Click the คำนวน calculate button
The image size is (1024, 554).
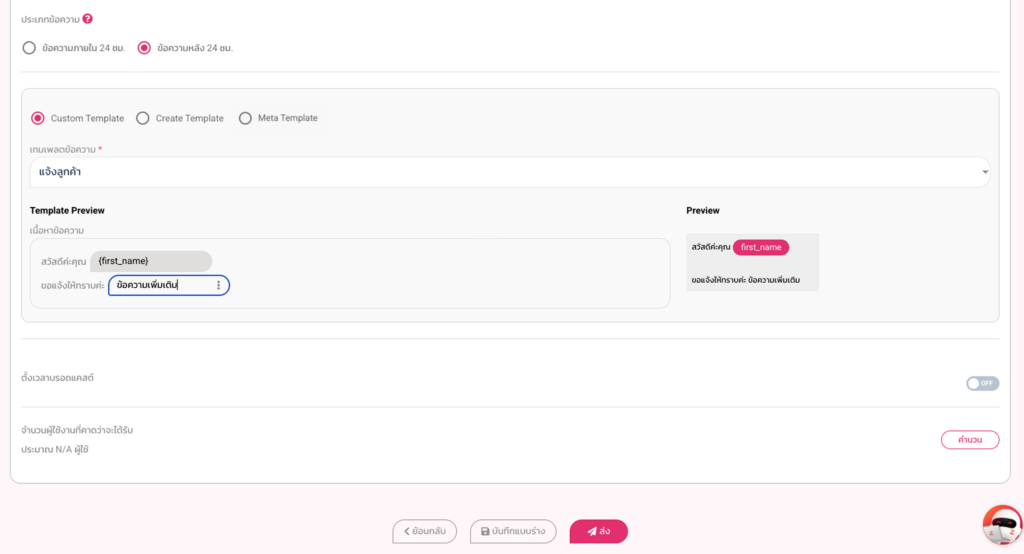[x=969, y=440]
